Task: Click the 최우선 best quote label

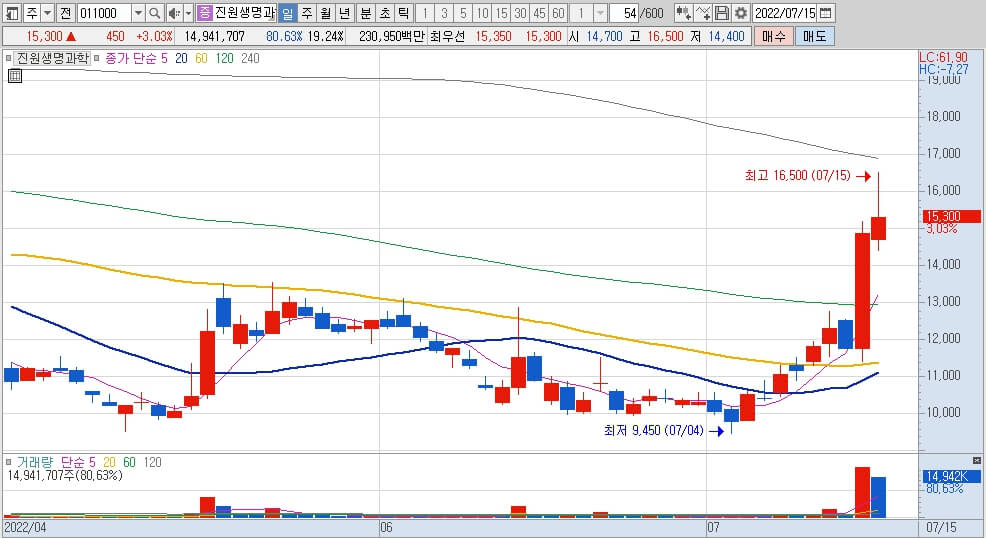Action: pyautogui.click(x=448, y=36)
